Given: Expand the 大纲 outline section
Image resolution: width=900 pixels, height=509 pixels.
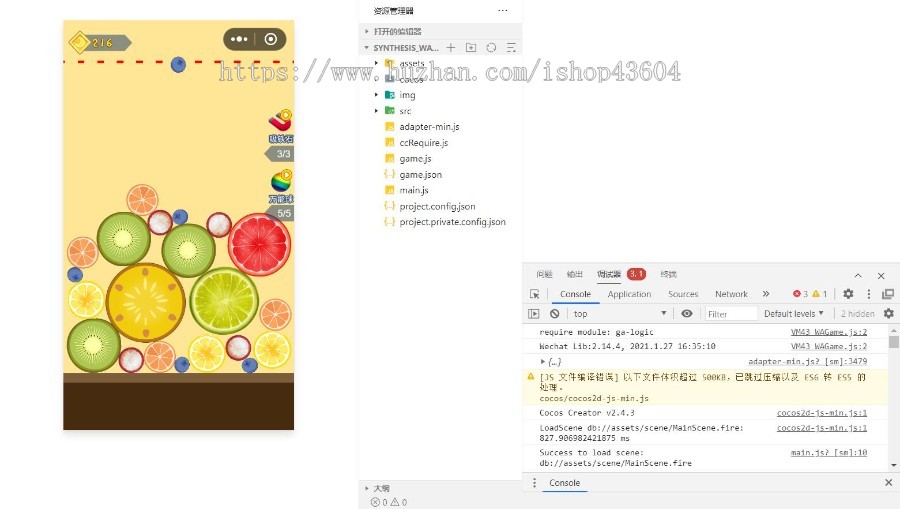Looking at the screenshot, I should pyautogui.click(x=440, y=488).
